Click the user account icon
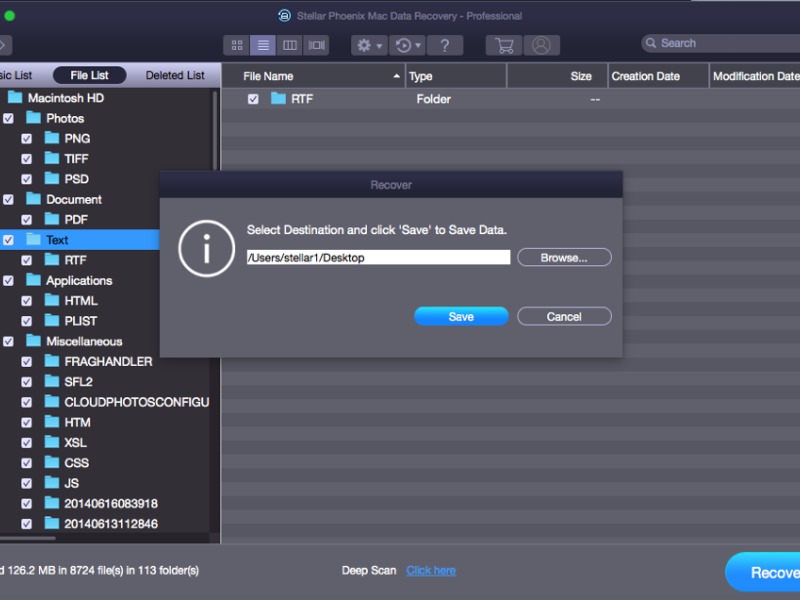This screenshot has height=600, width=800. [541, 45]
